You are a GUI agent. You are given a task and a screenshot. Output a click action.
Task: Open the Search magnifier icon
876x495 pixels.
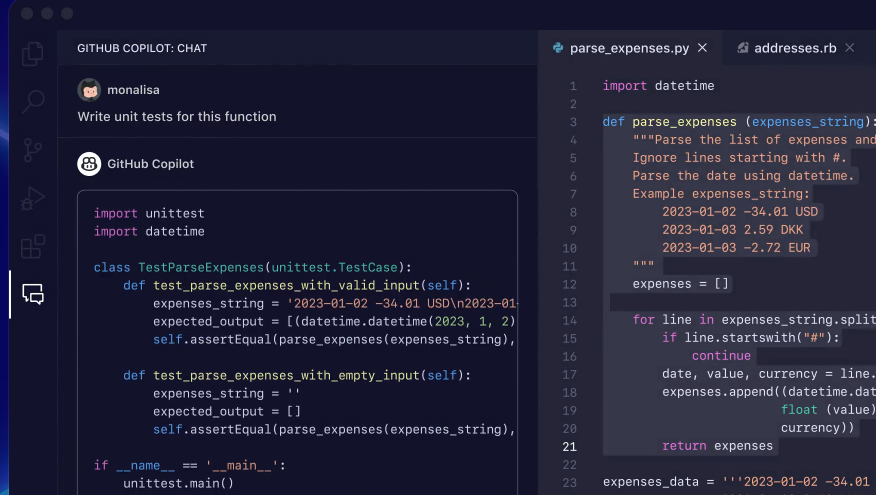(x=33, y=101)
